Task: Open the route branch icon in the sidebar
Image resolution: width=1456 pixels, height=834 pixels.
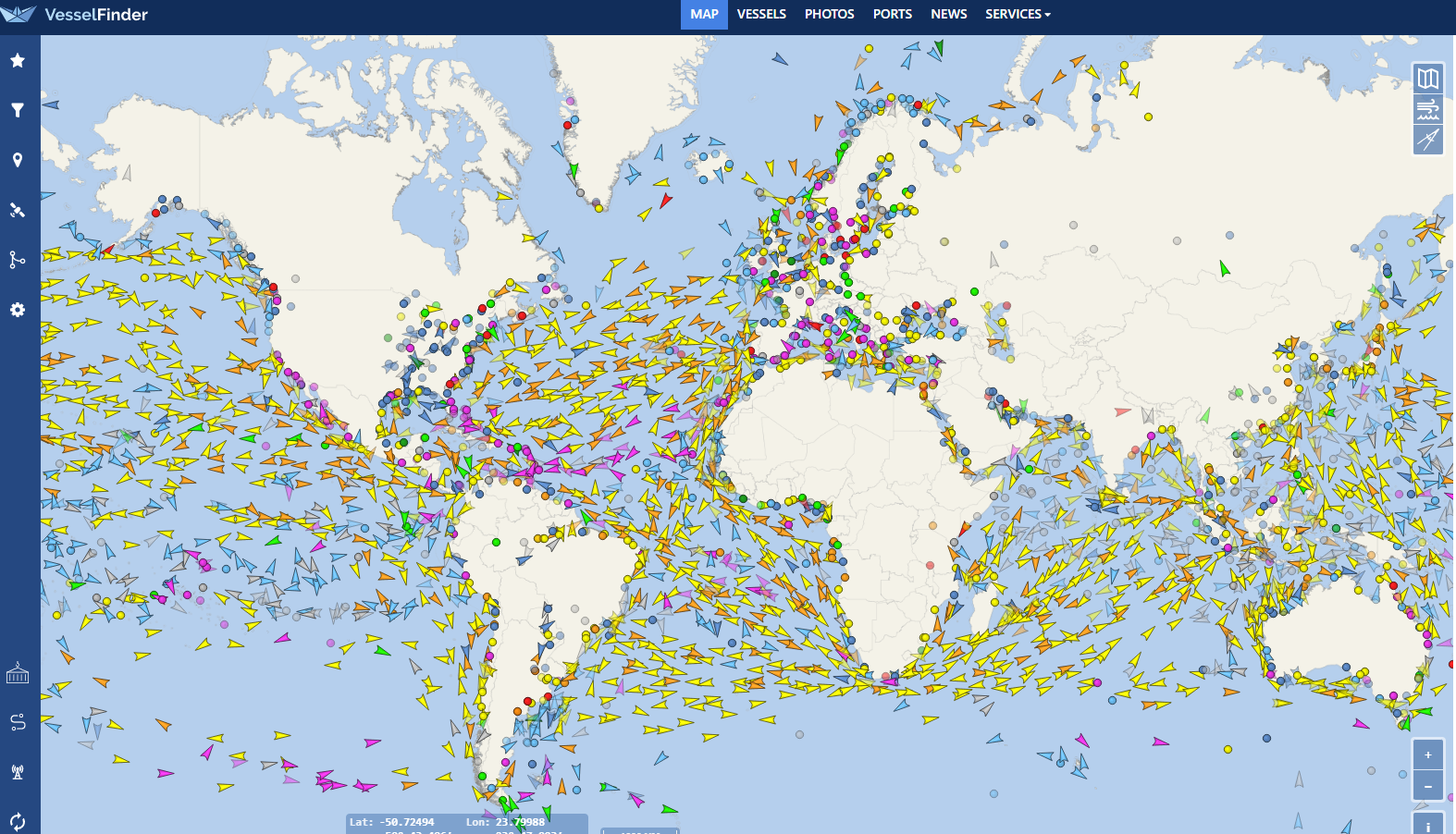Action: (x=18, y=260)
